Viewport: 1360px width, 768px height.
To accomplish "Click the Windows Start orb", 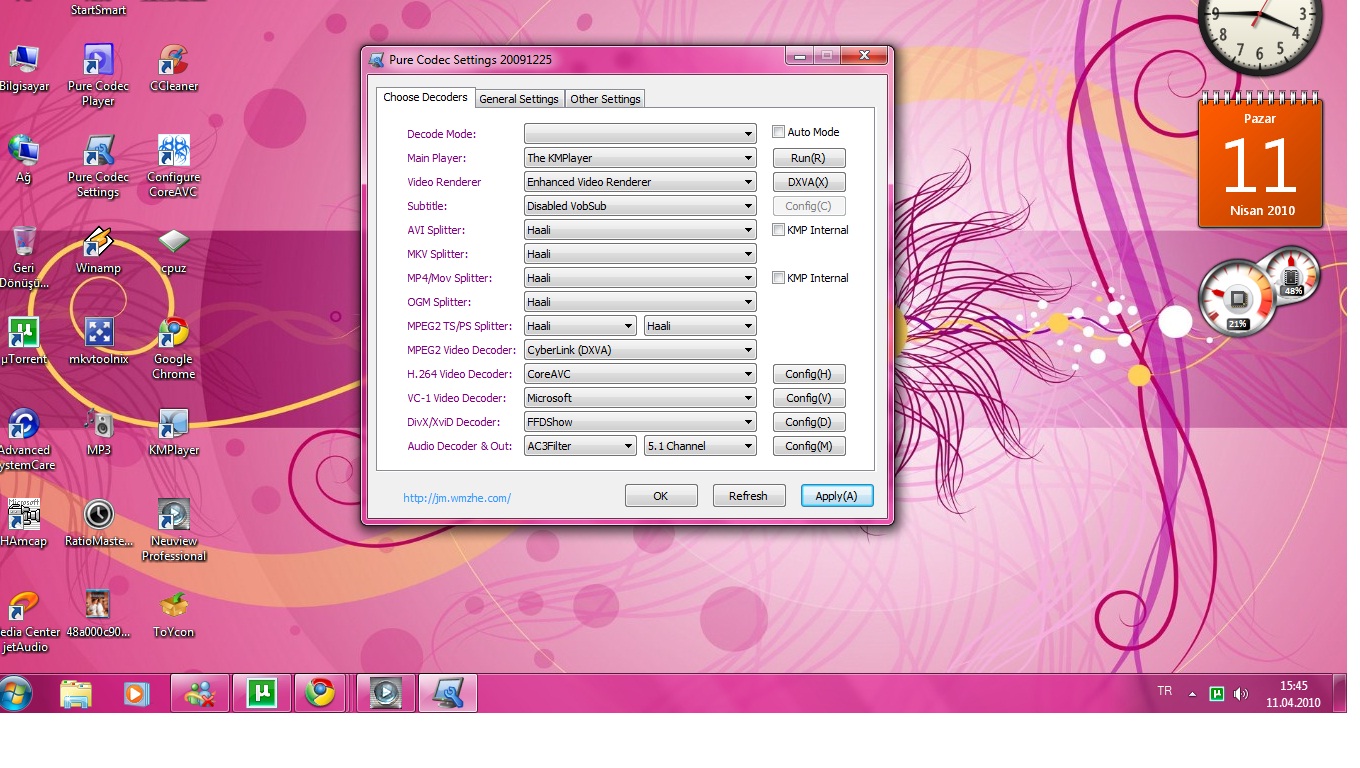I will [16, 693].
